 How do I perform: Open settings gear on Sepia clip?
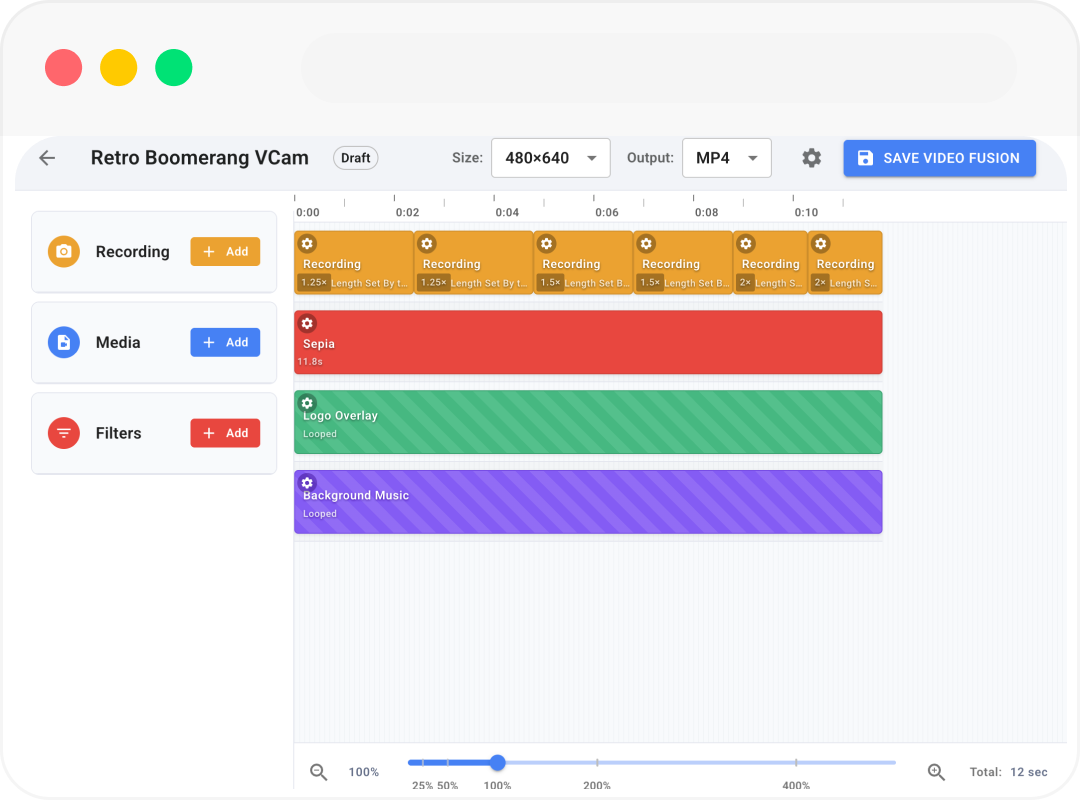click(307, 323)
